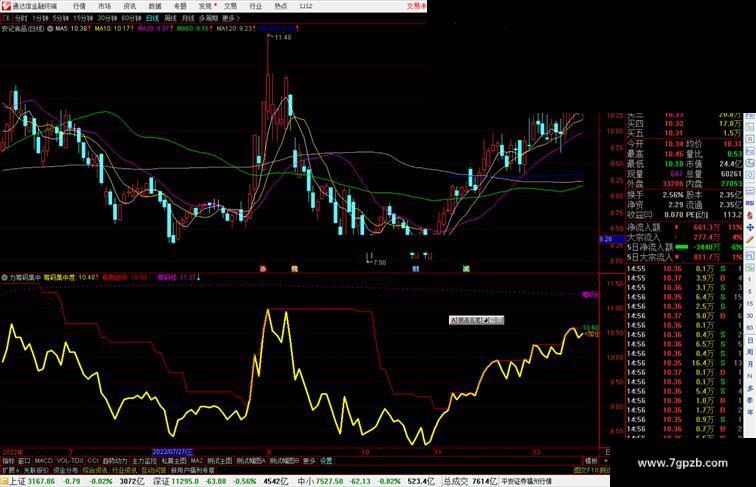Select 15-minute period in right sidebar
Viewport: 756px width, 487px height.
coord(750,304)
